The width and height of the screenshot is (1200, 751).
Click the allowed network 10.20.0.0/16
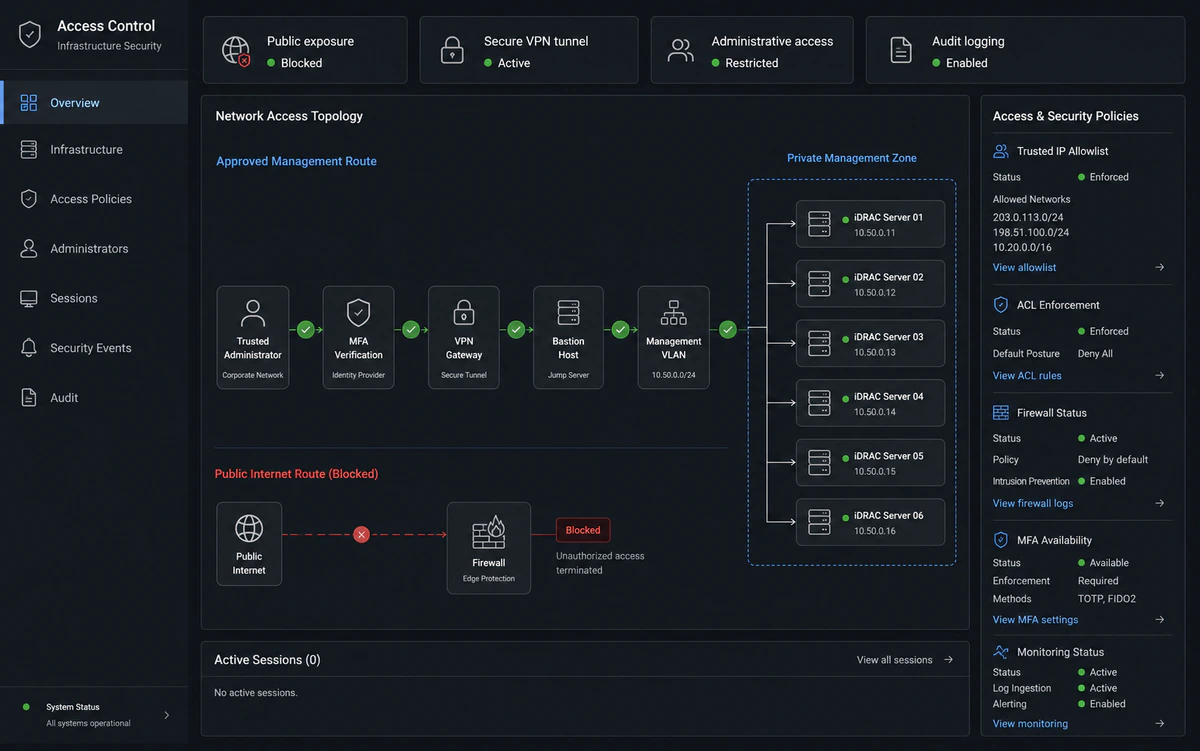pos(1022,247)
